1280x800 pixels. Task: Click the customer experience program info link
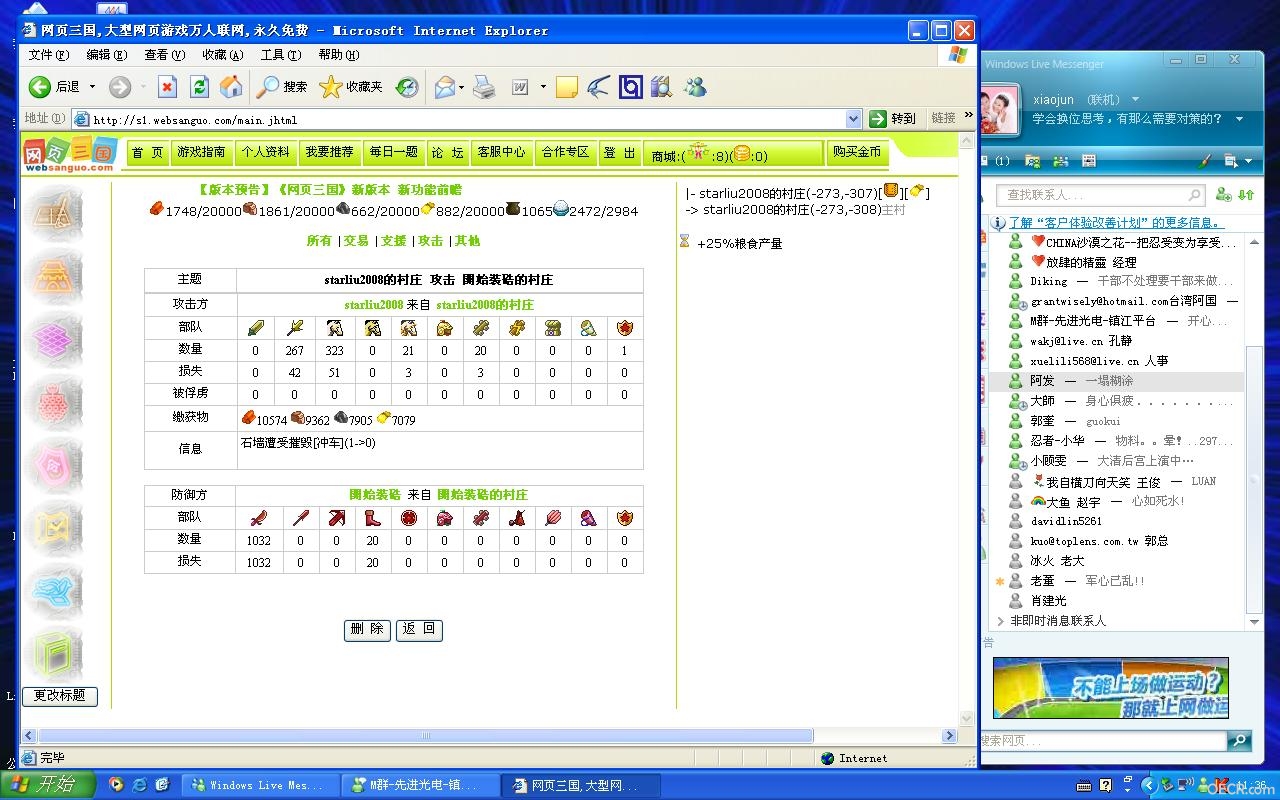1115,223
